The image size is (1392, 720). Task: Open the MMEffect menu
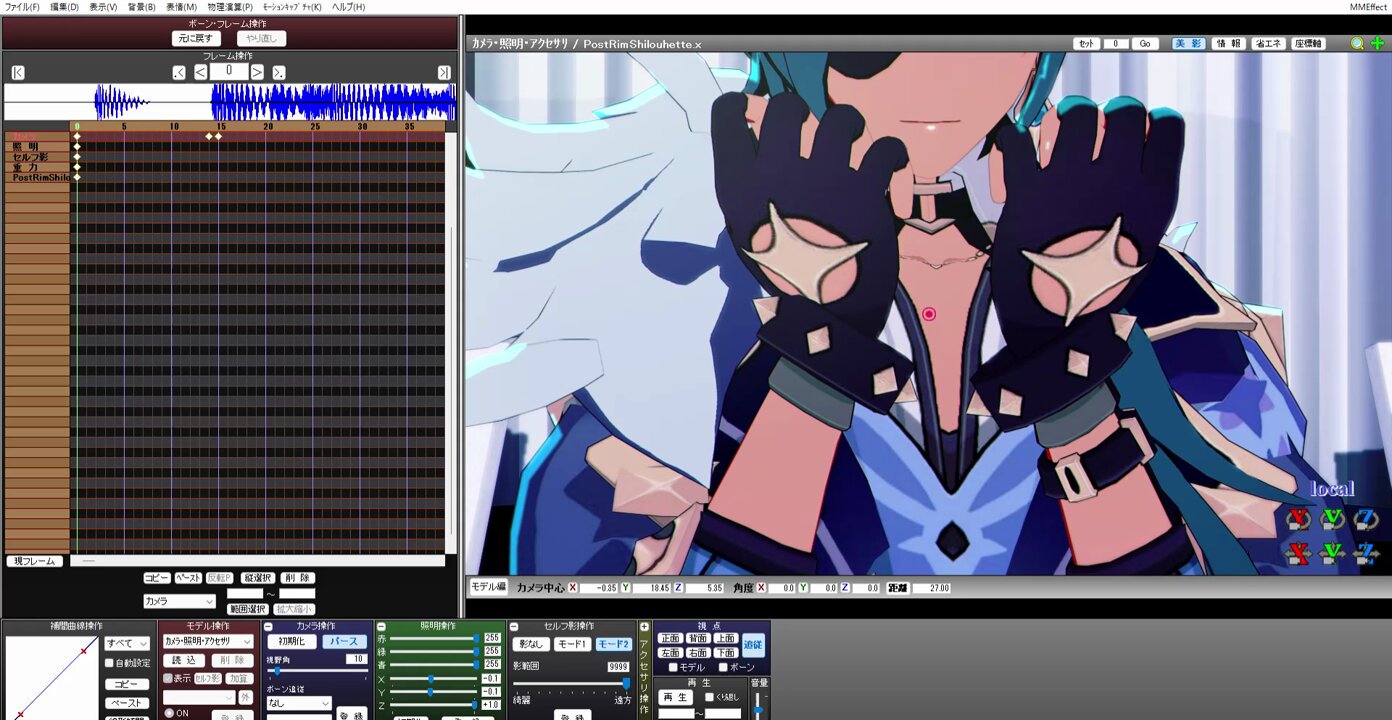click(x=1368, y=7)
